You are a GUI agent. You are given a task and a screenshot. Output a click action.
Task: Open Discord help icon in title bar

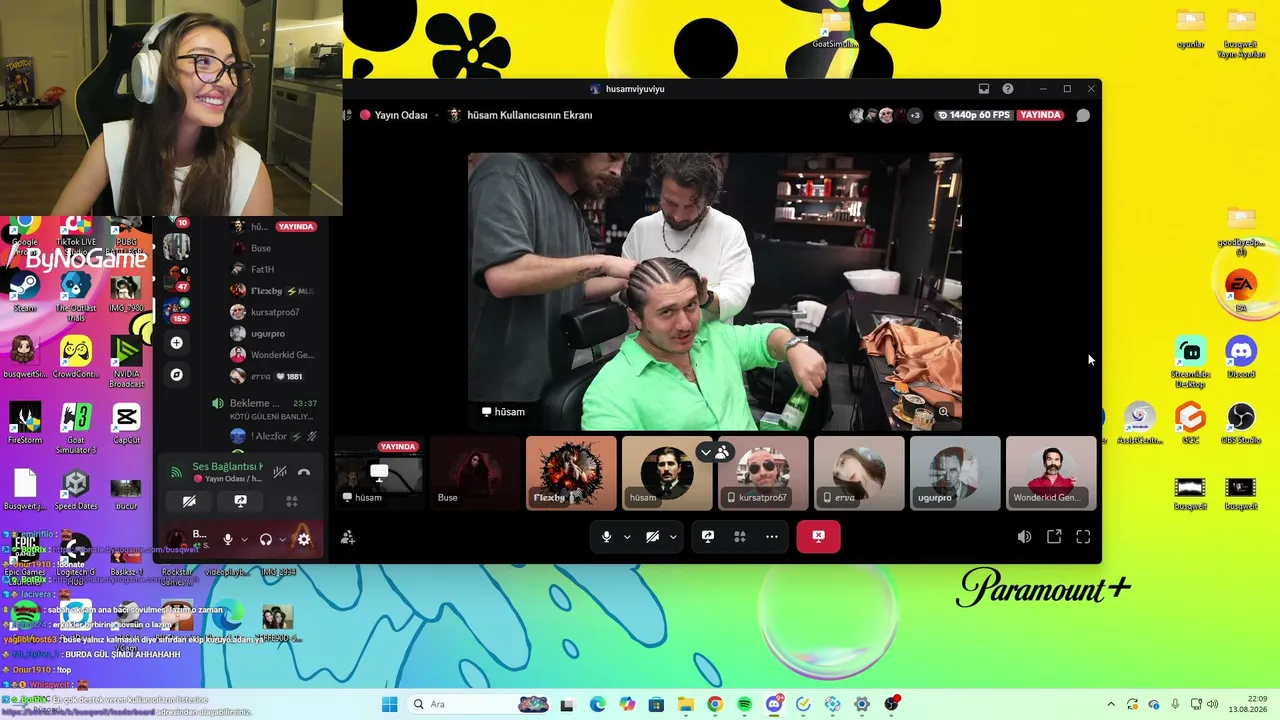pos(1008,89)
